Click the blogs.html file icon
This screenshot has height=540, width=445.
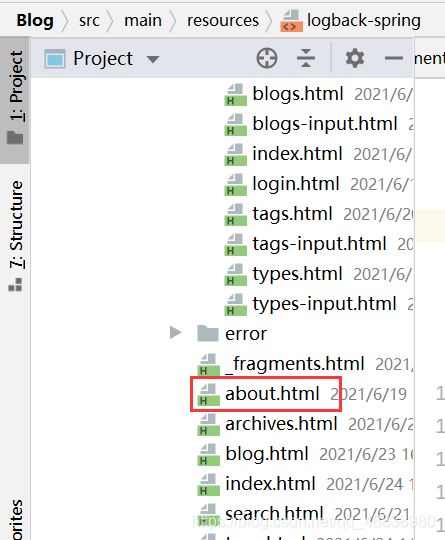click(x=236, y=94)
